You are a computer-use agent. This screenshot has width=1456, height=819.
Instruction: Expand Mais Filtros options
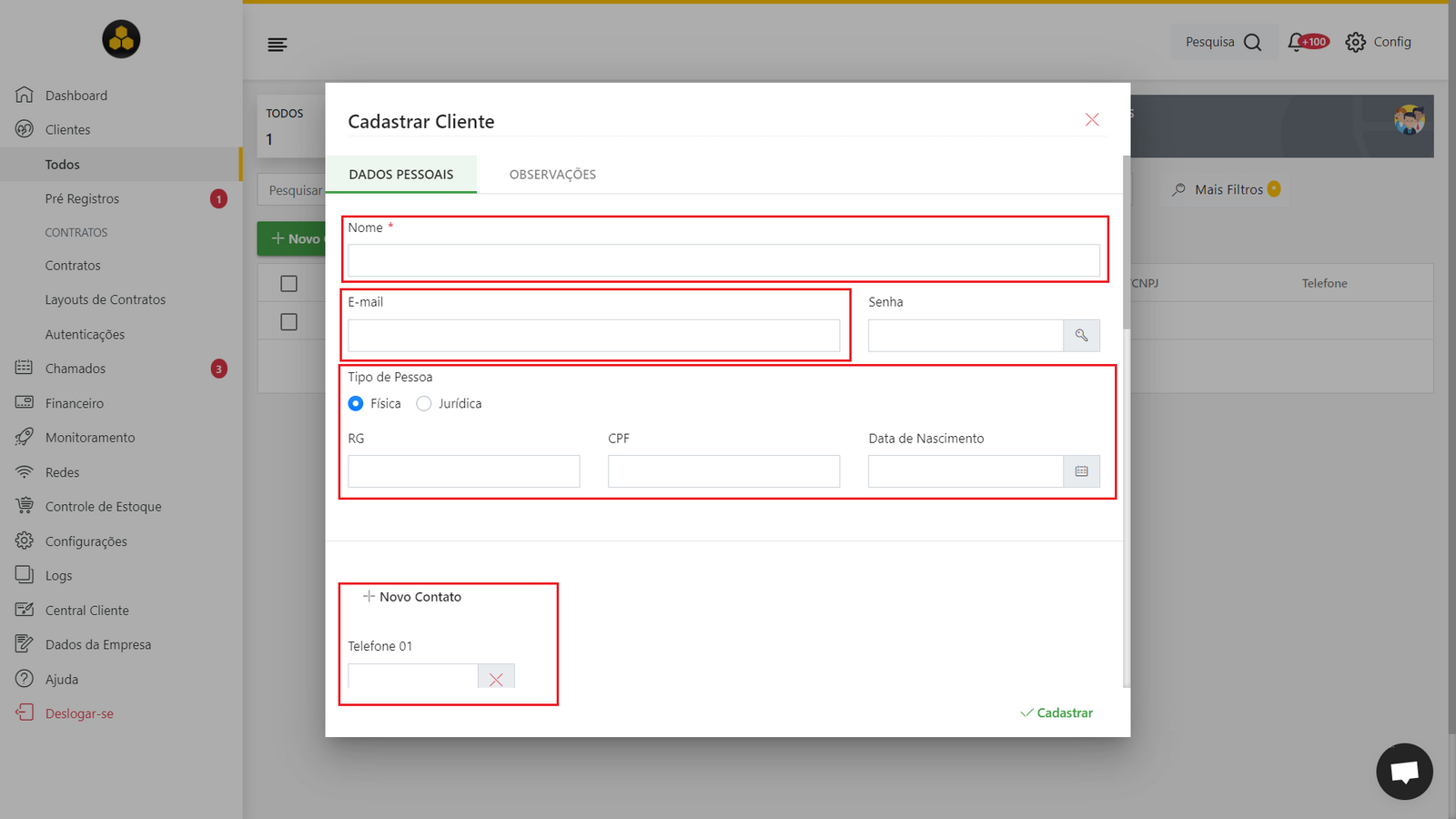click(1226, 189)
